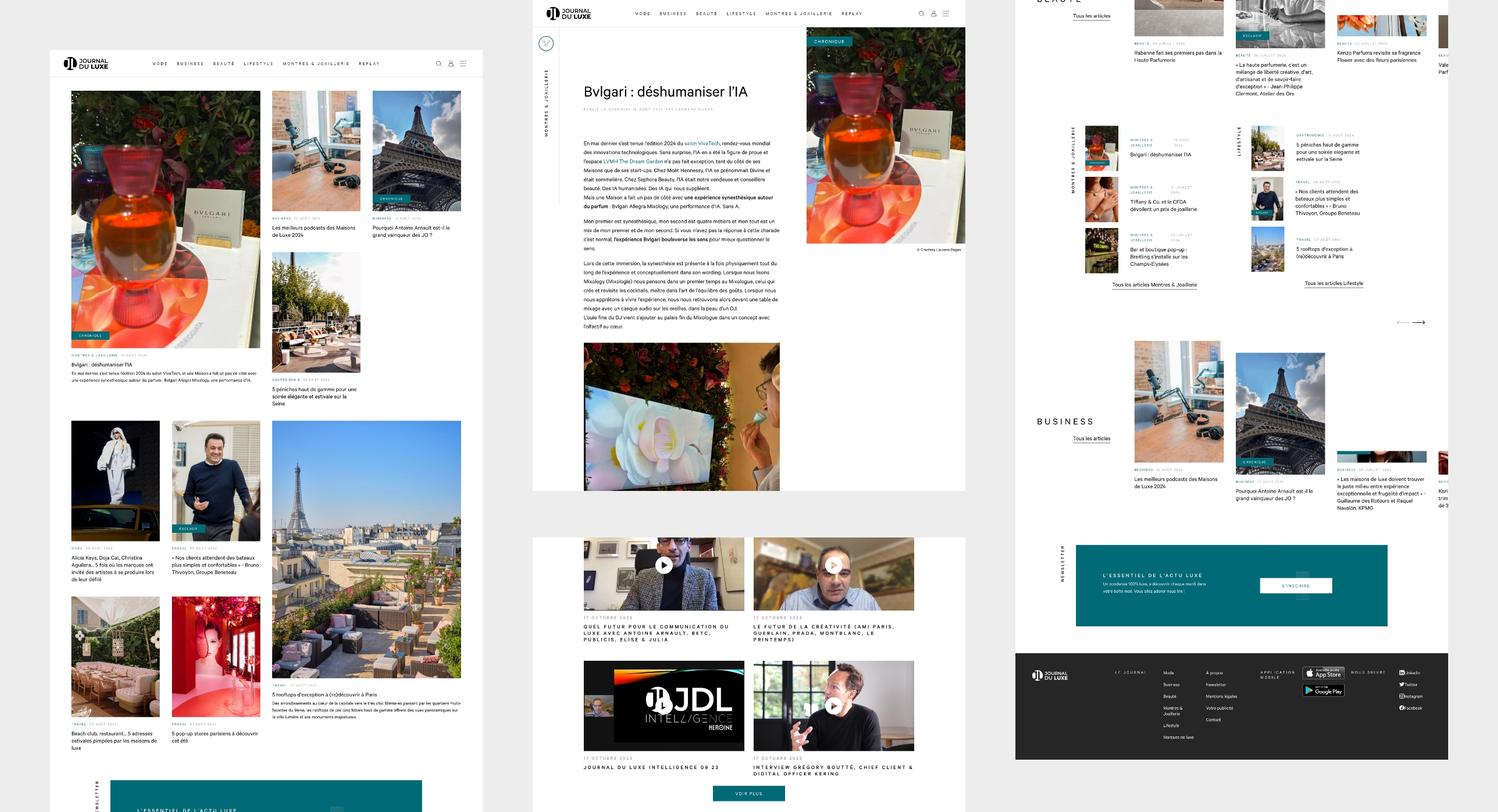Open Beach club, restaurant article title
Viewport: 1498px width, 812px height.
(114, 741)
